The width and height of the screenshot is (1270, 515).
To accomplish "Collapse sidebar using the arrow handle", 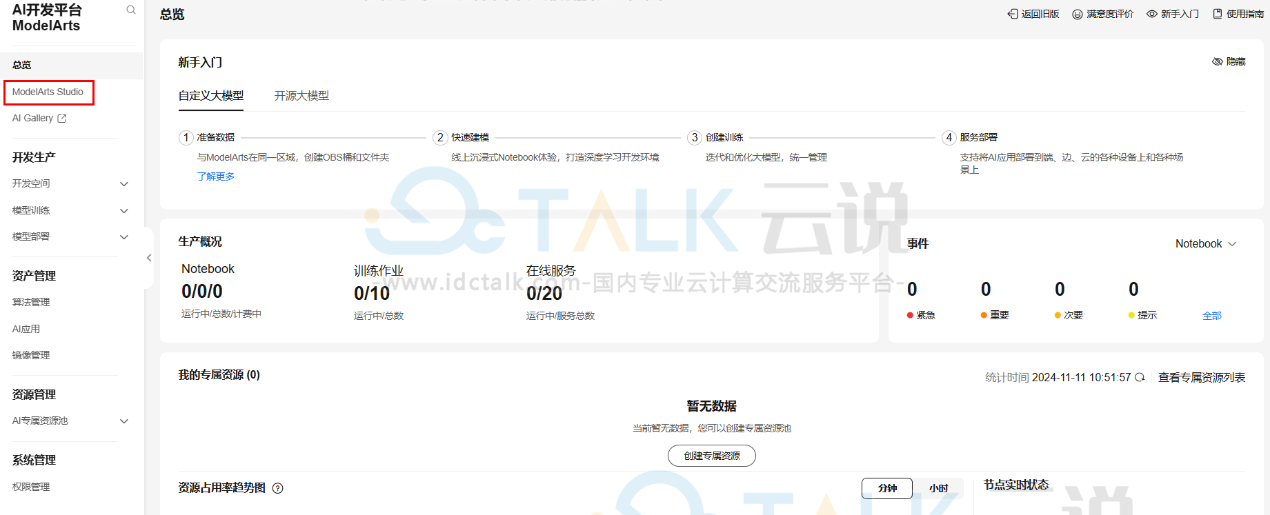I will pyautogui.click(x=149, y=257).
